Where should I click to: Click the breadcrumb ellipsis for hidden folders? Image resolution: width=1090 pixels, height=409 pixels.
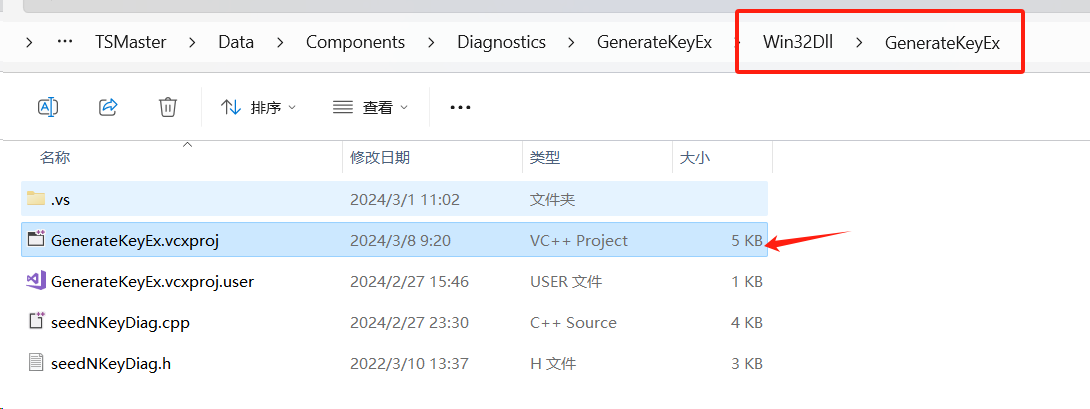tap(65, 42)
